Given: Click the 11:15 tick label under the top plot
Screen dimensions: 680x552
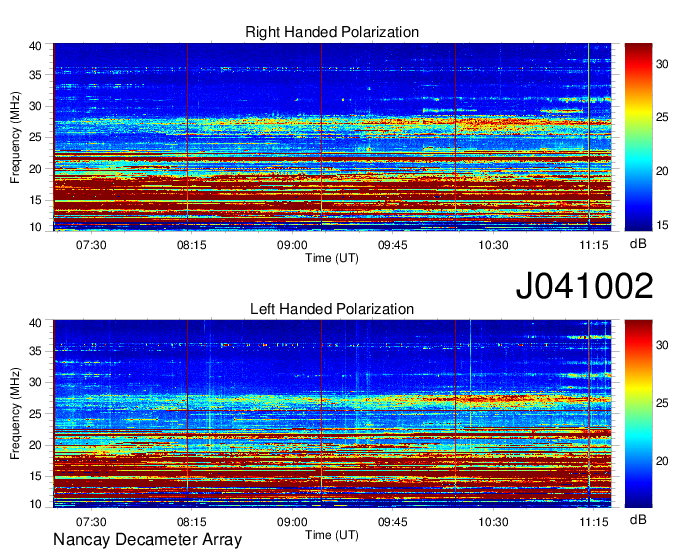Looking at the screenshot, I should tap(594, 245).
